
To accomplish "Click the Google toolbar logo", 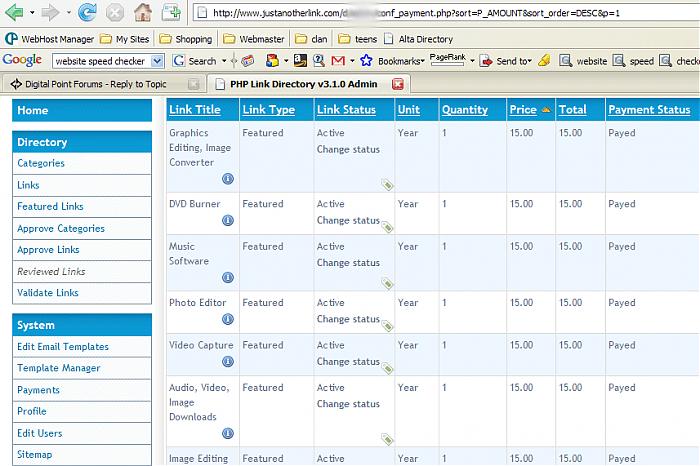I will (x=22, y=60).
